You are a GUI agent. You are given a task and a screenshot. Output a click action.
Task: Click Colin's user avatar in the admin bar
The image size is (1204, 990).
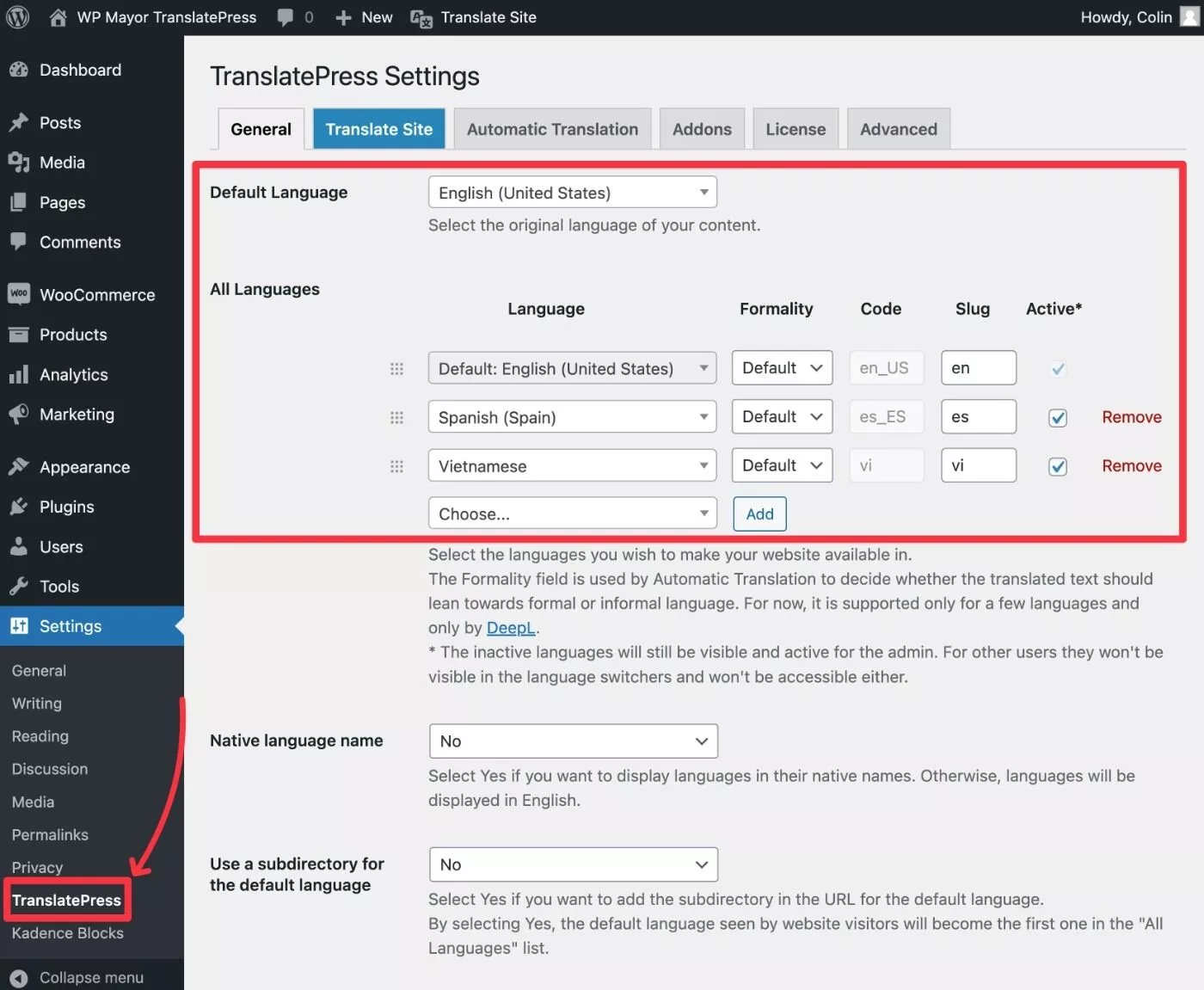pyautogui.click(x=1189, y=17)
